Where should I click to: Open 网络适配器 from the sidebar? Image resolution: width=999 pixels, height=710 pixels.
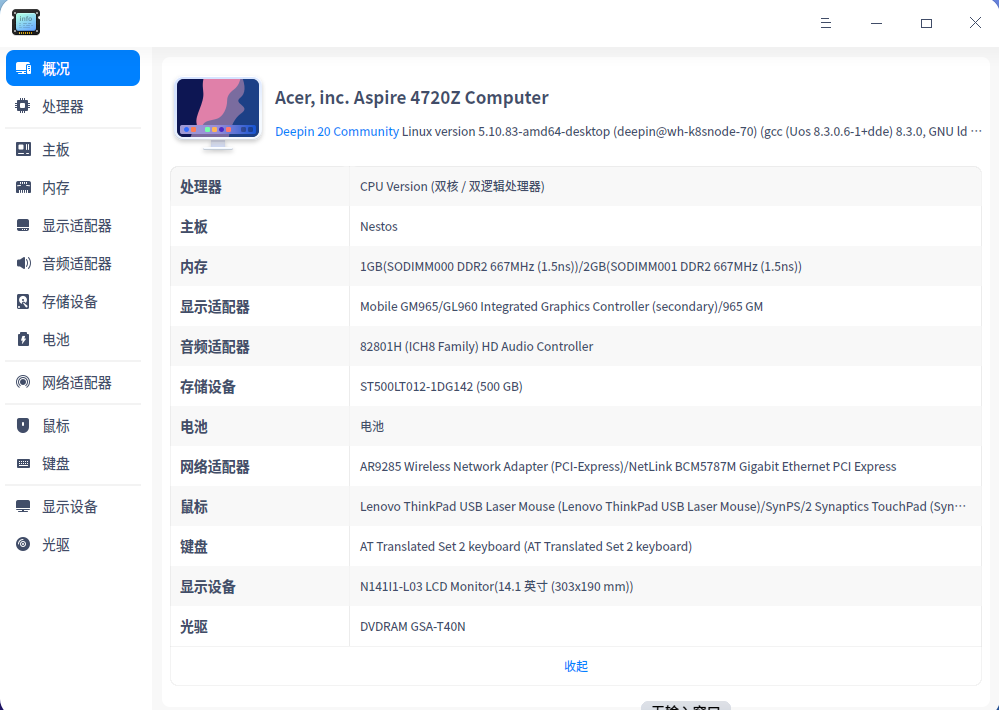[x=22, y=382]
